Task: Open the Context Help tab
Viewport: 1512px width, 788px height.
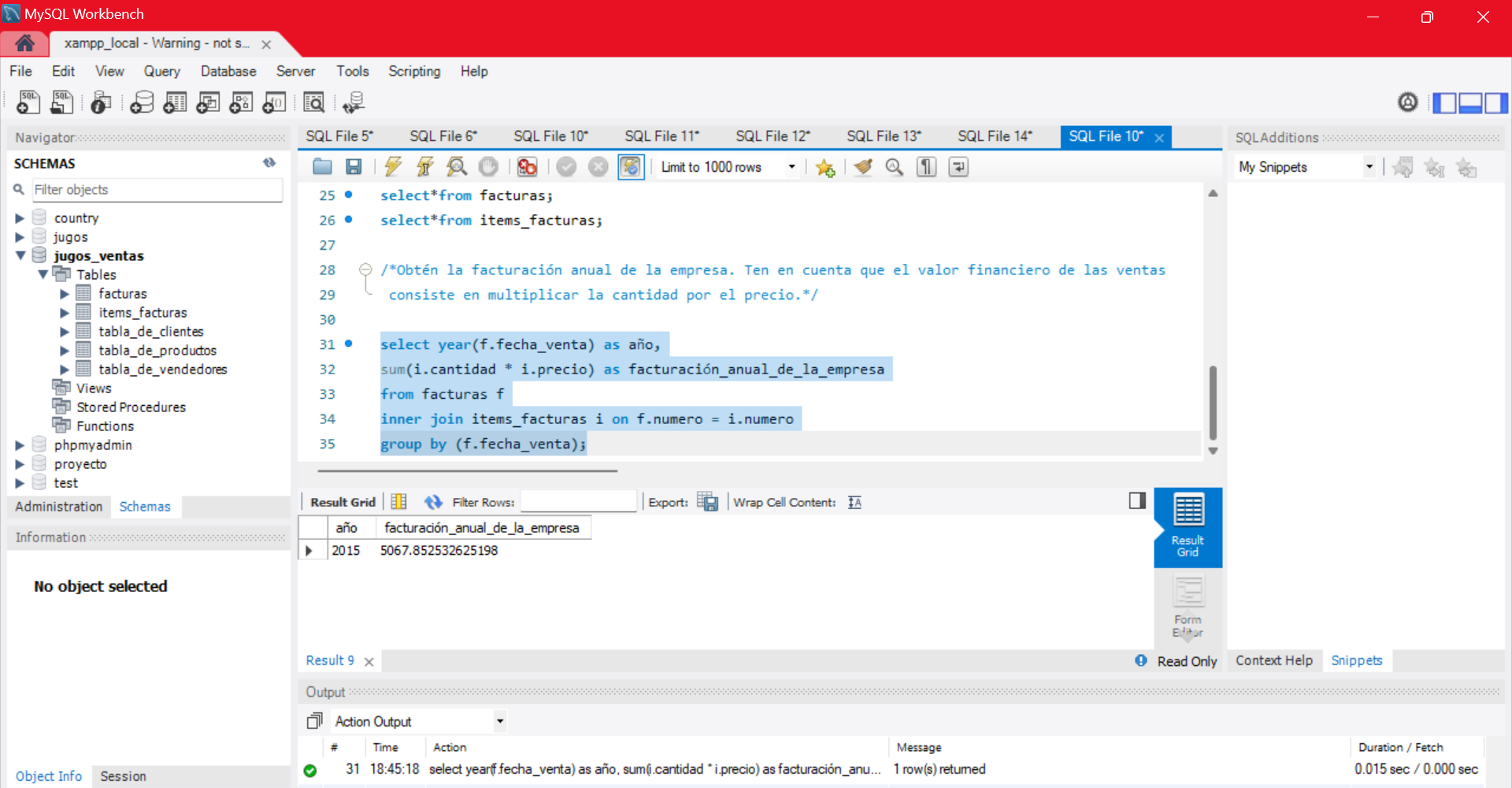Action: point(1274,660)
